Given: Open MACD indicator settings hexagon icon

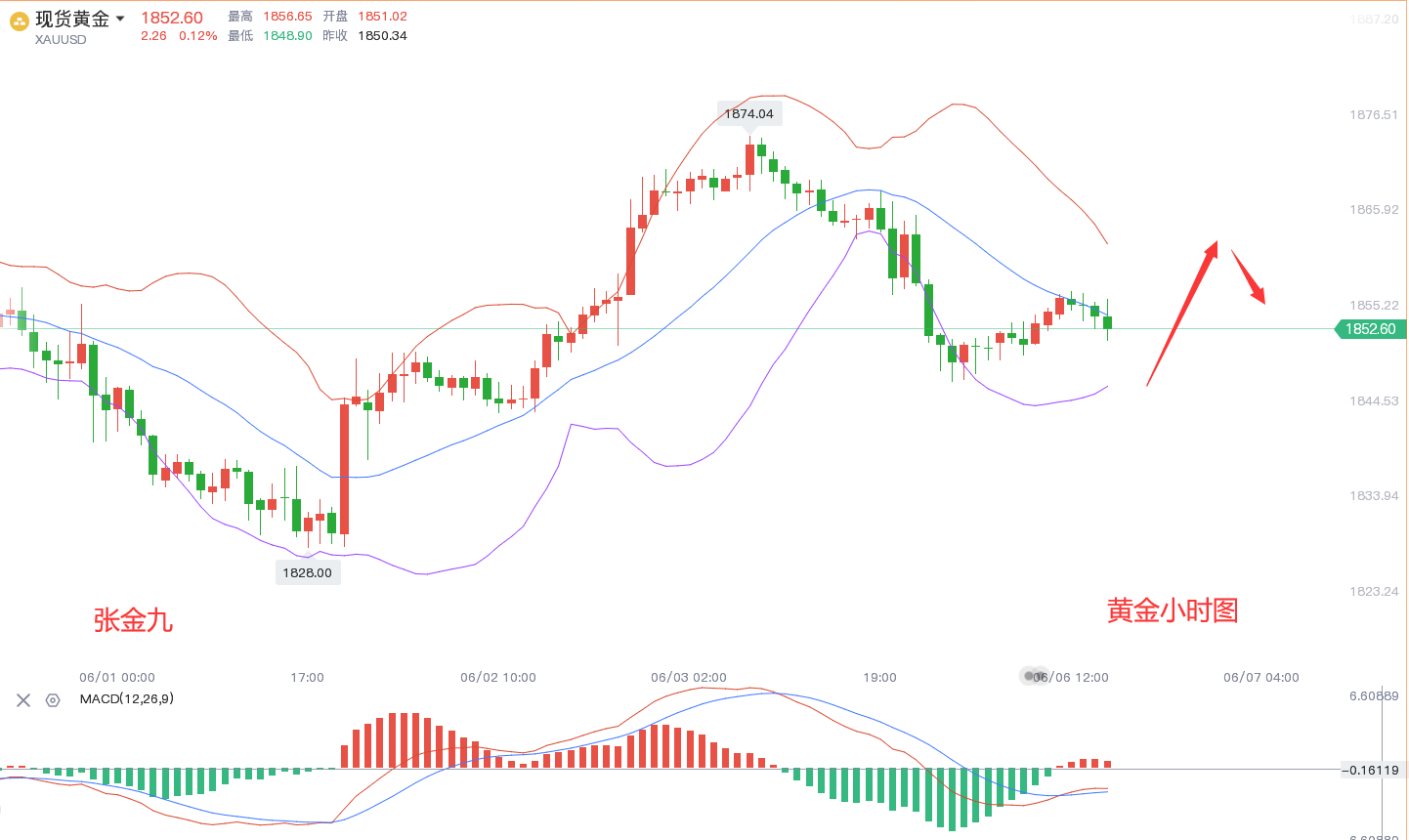Looking at the screenshot, I should 53,700.
